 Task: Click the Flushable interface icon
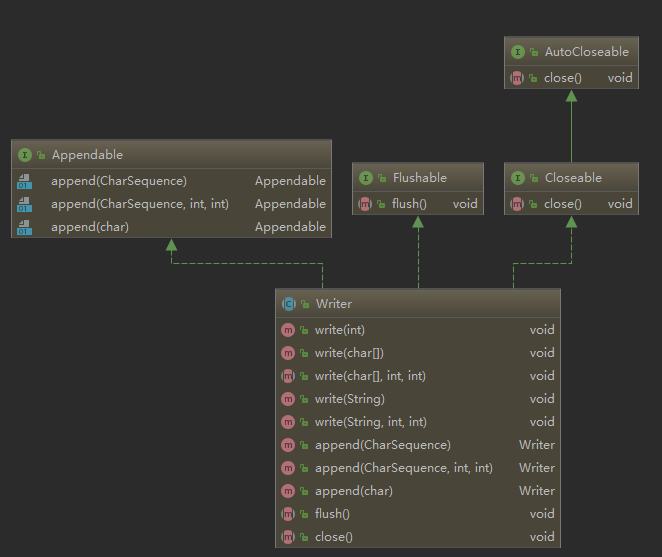click(366, 178)
